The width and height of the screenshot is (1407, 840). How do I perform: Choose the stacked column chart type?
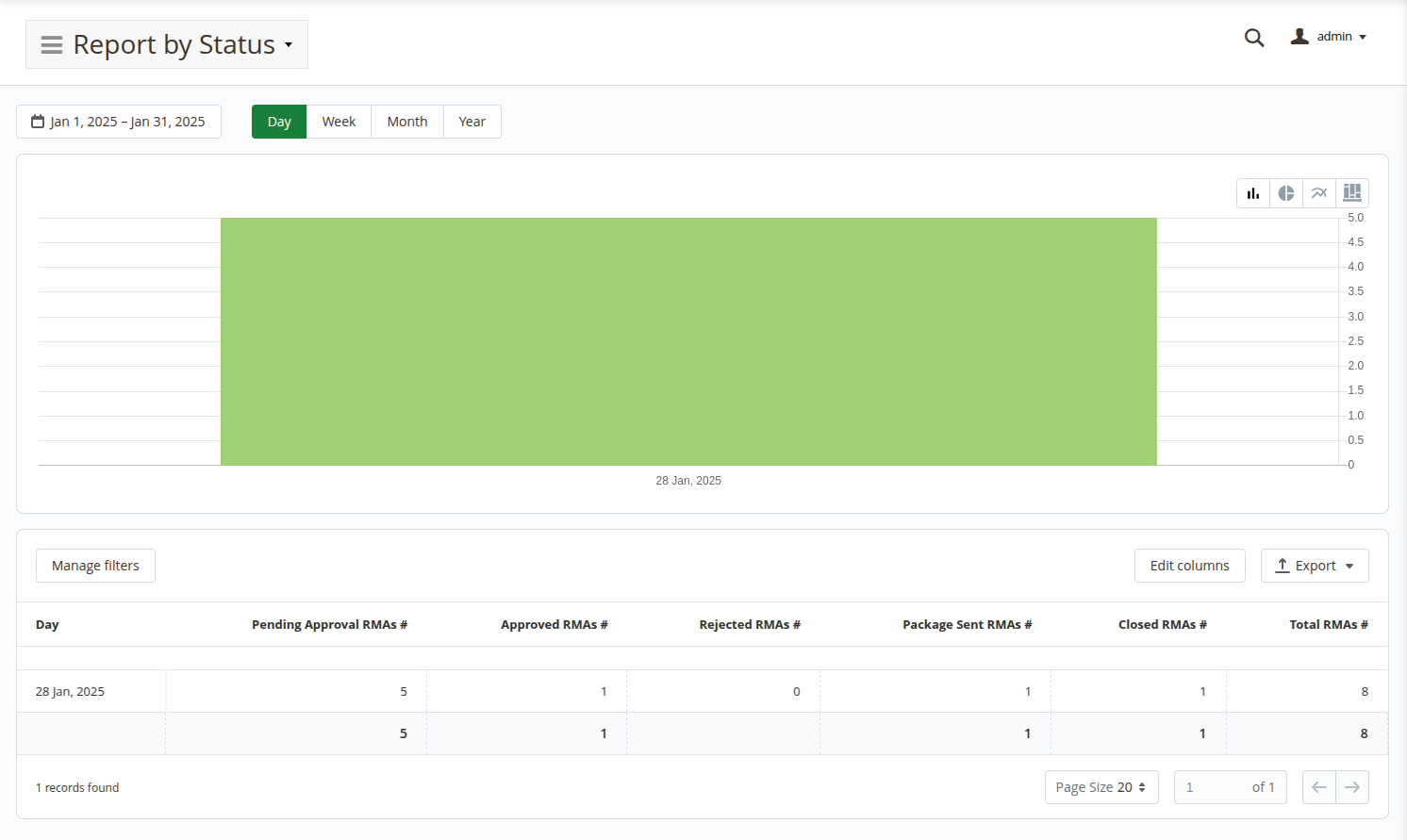point(1351,192)
